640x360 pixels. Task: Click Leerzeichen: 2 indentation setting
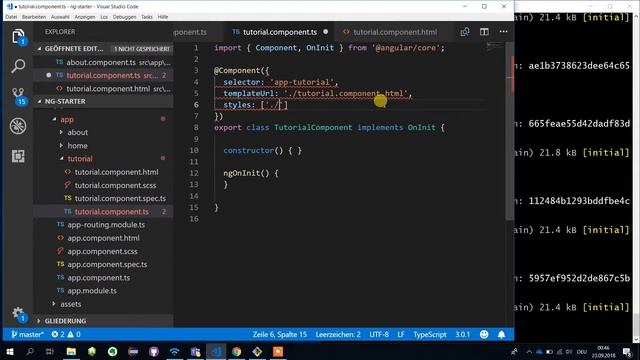[338, 334]
